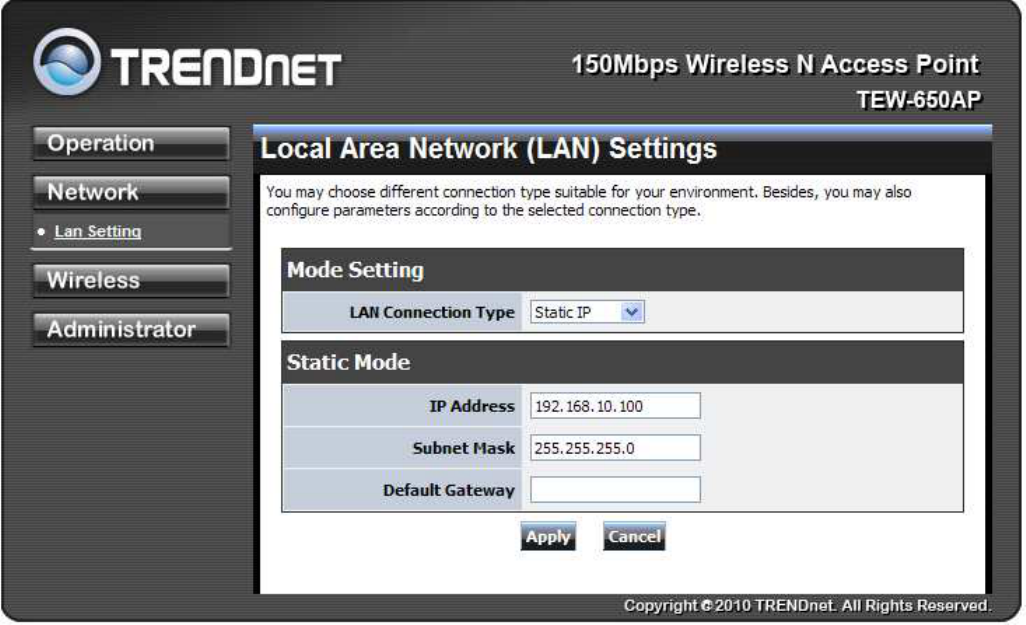
Task: Open the Administrator menu section
Action: 131,329
